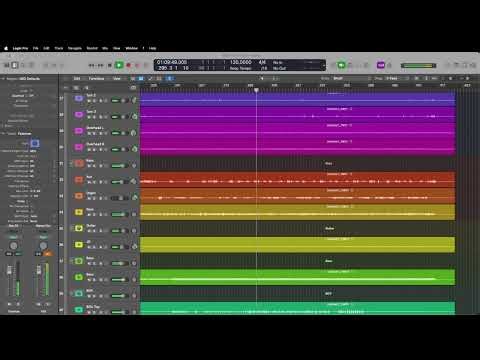Click the left channel strip volume fader

pyautogui.click(x=10, y=270)
